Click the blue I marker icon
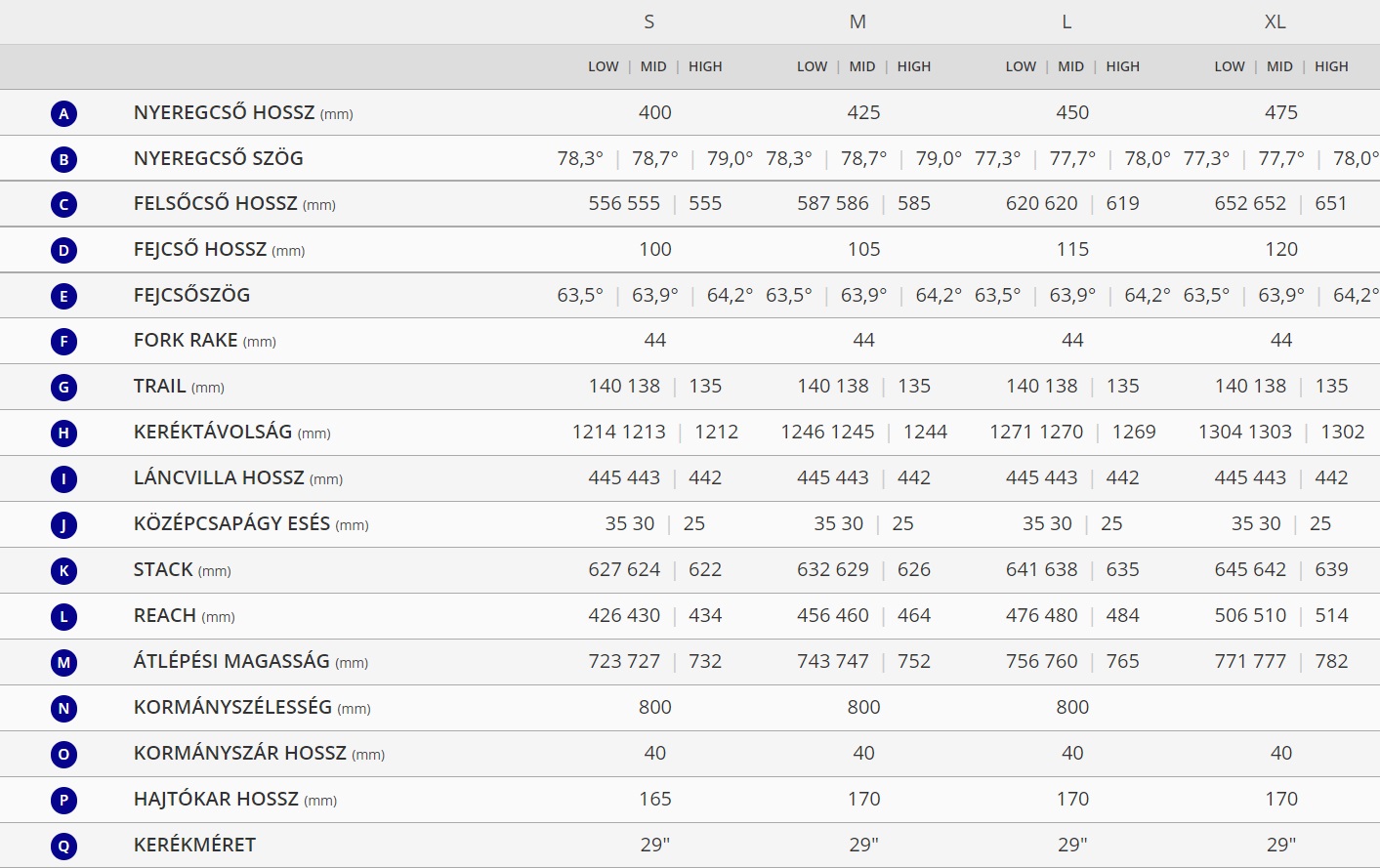Viewport: 1380px width, 868px height. pyautogui.click(x=63, y=479)
